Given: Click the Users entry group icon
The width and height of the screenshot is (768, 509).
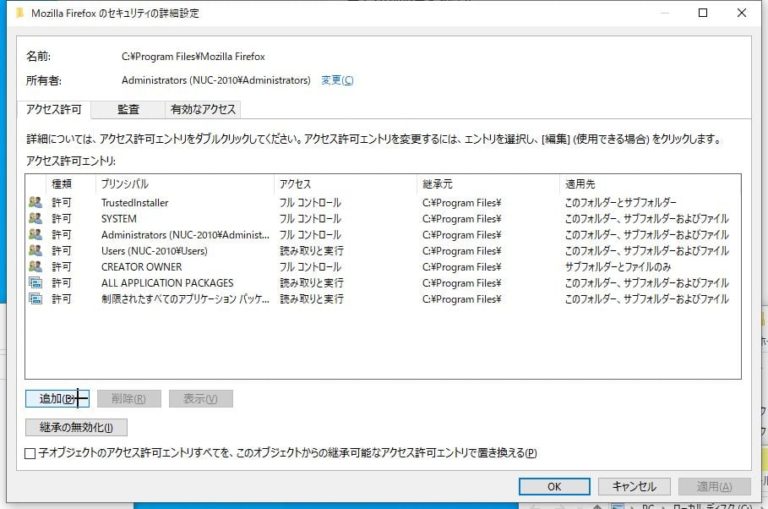Looking at the screenshot, I should point(35,250).
